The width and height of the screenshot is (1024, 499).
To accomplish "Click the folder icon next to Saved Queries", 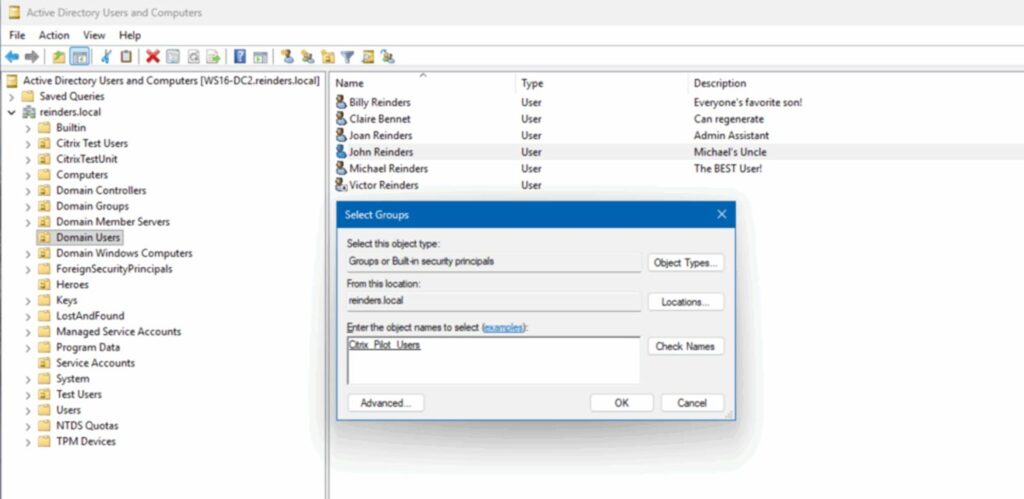I will [x=27, y=96].
